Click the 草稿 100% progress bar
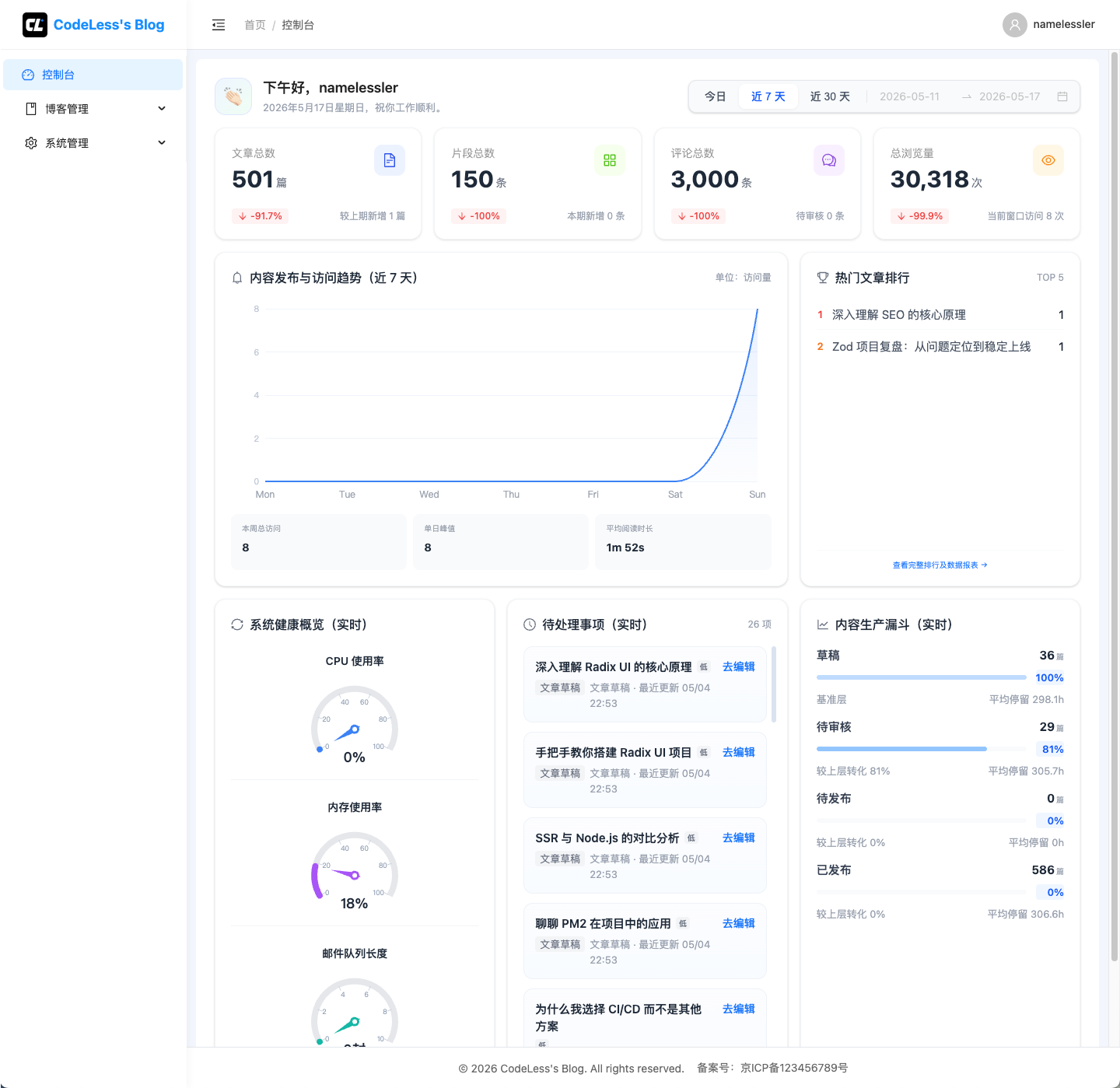Viewport: 1120px width, 1088px height. (922, 677)
